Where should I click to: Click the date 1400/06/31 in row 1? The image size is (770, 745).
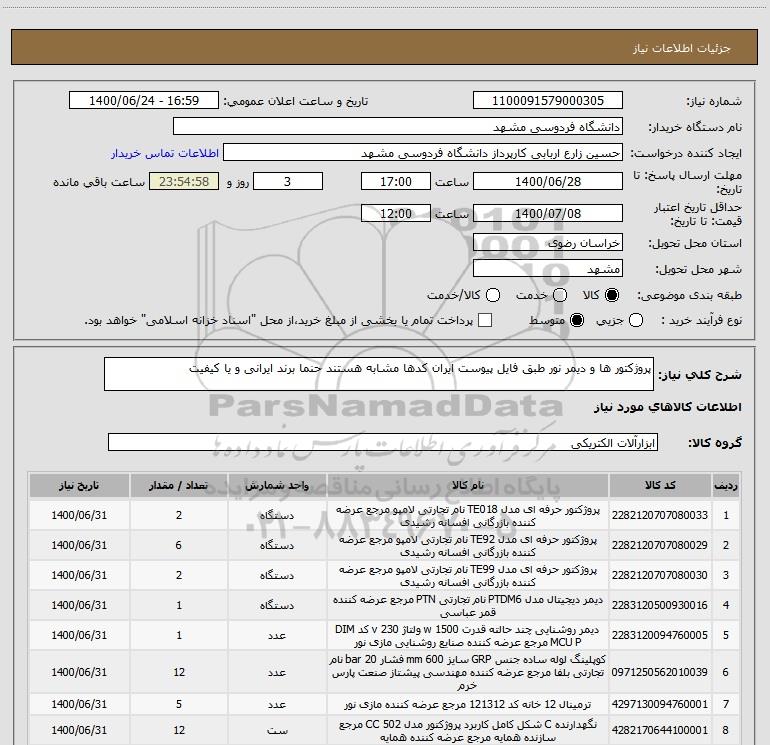pos(79,515)
